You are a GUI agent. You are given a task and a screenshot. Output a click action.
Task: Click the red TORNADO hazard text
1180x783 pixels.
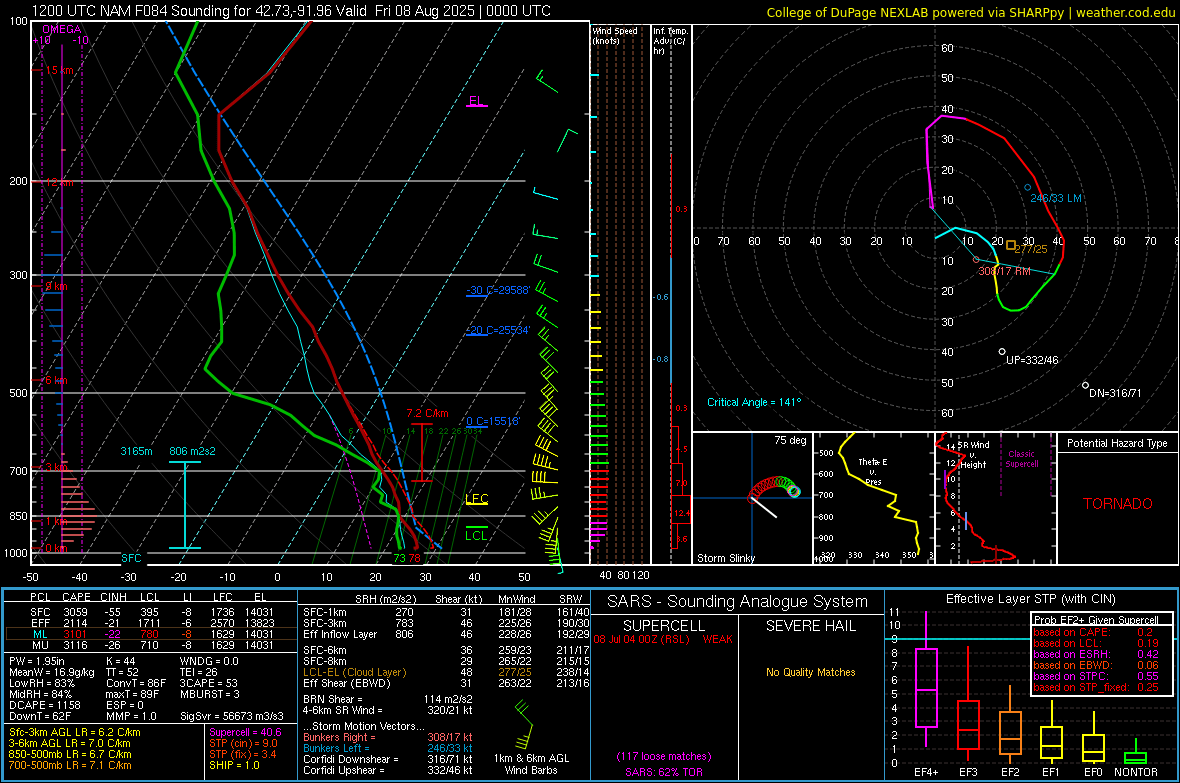tap(1118, 504)
